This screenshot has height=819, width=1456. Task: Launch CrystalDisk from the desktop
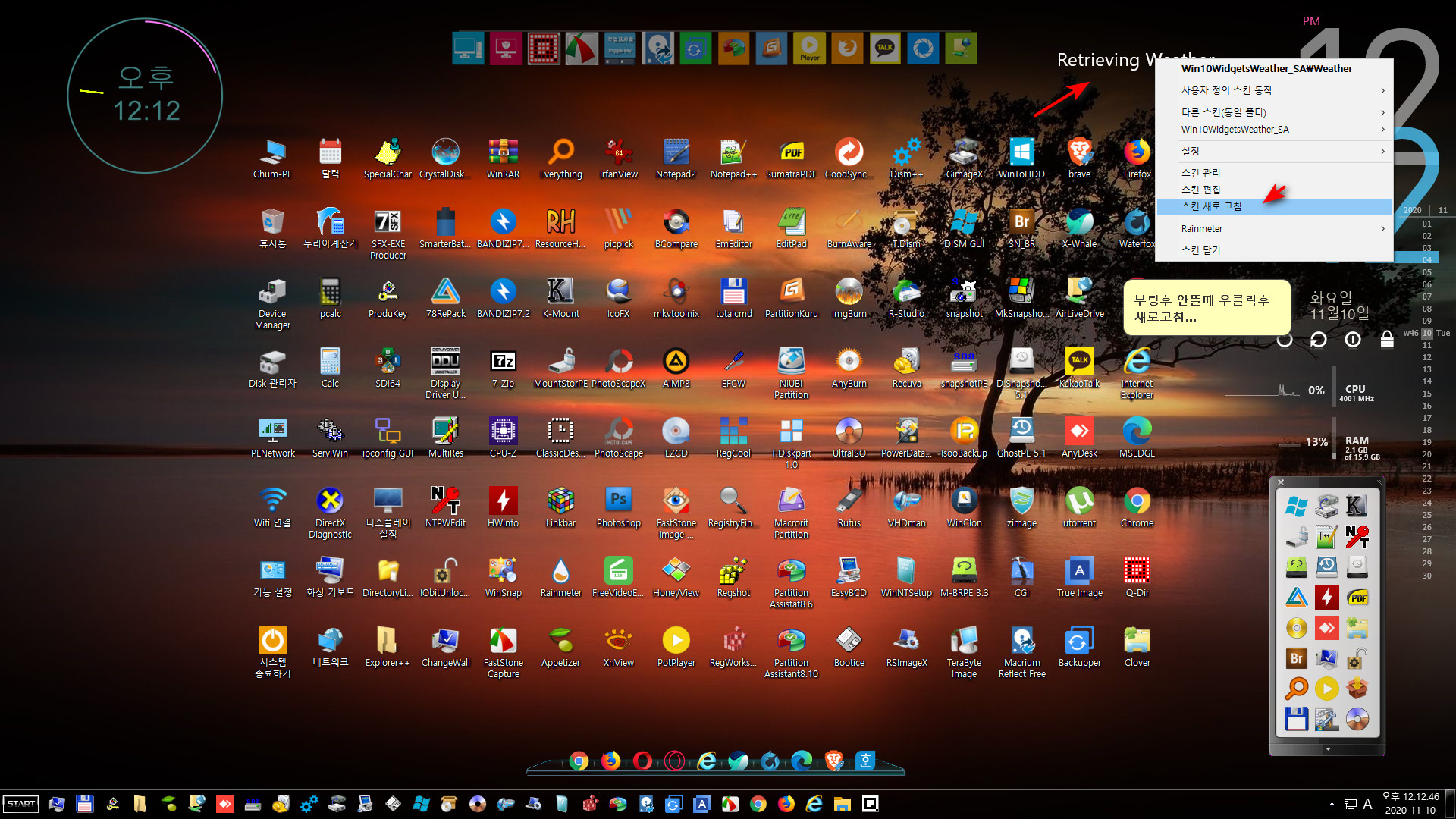[x=445, y=158]
